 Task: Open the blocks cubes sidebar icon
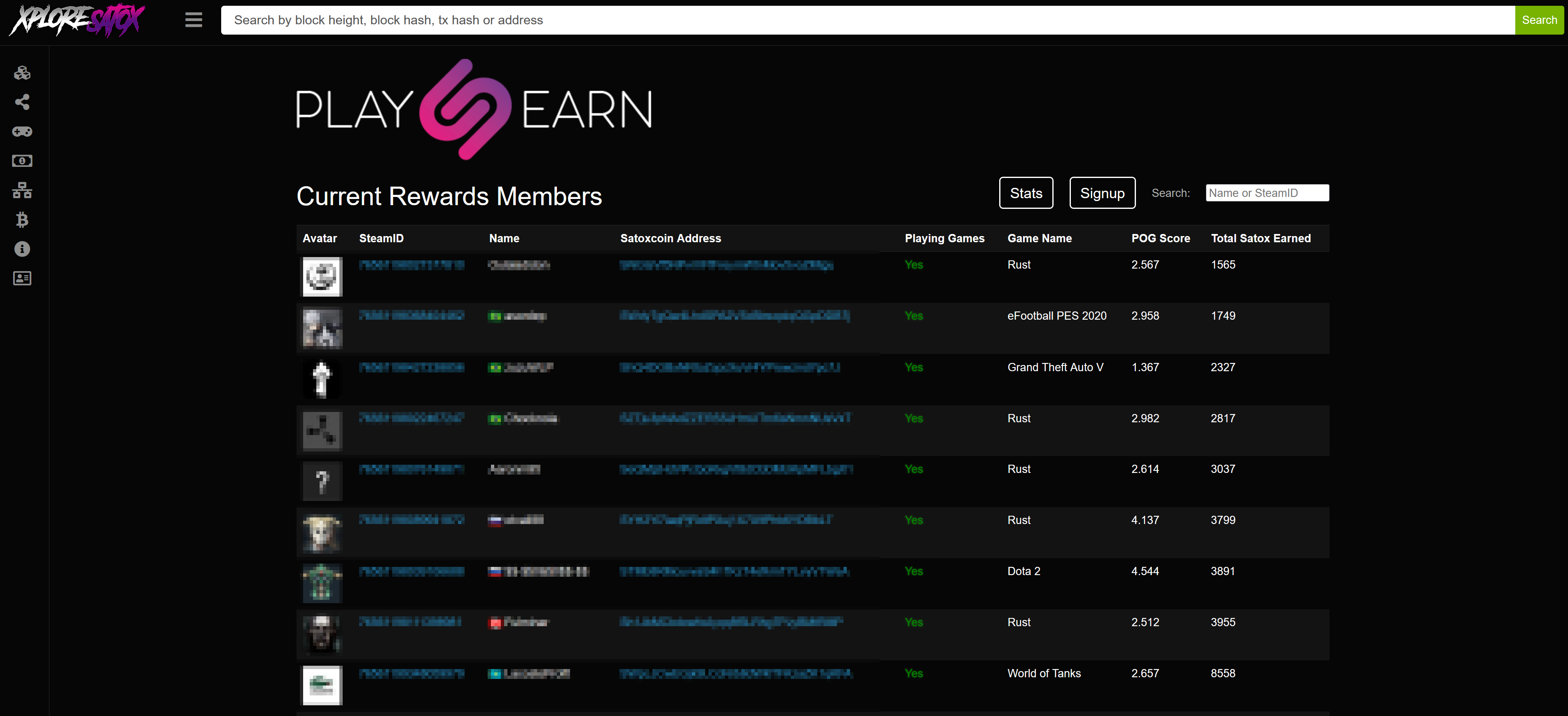tap(23, 73)
